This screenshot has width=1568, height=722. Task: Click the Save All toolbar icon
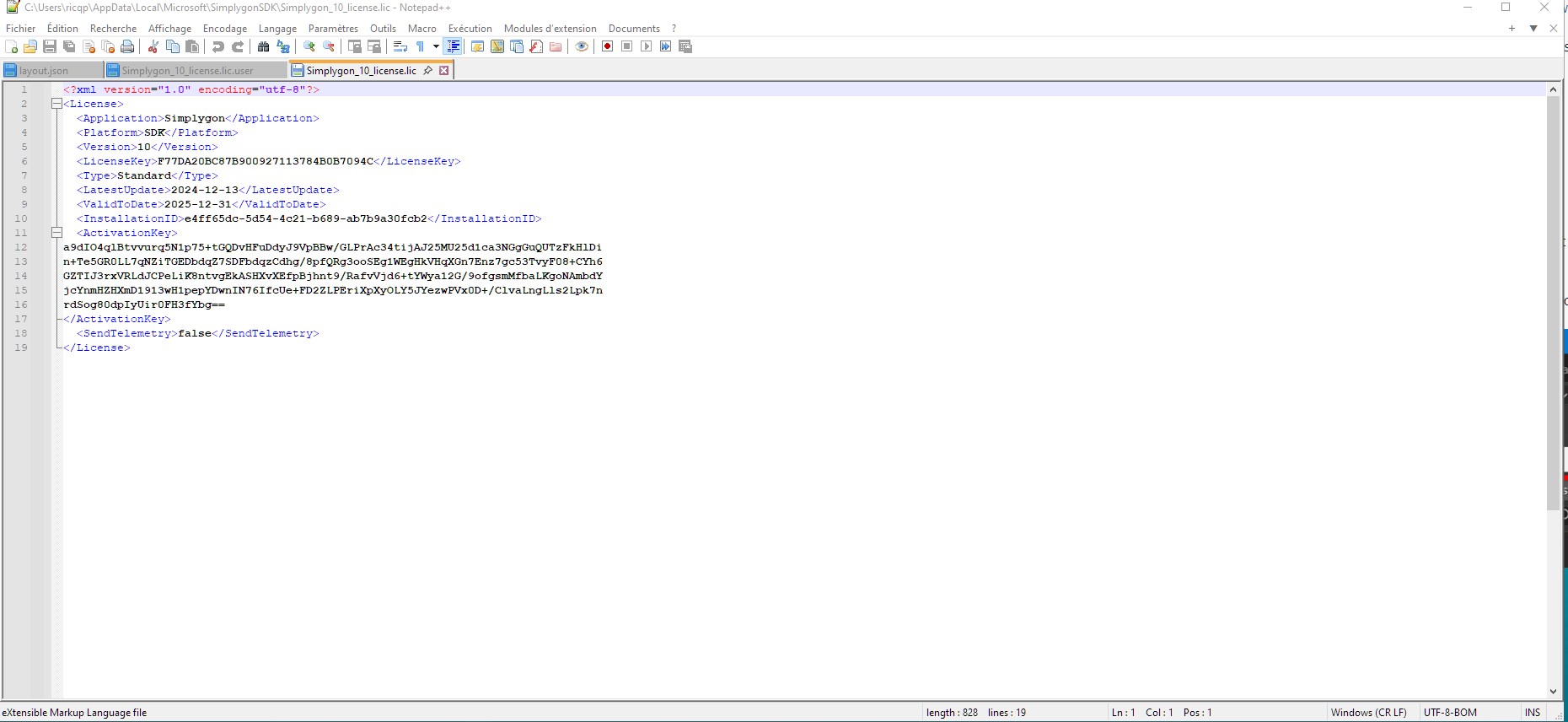[x=69, y=46]
